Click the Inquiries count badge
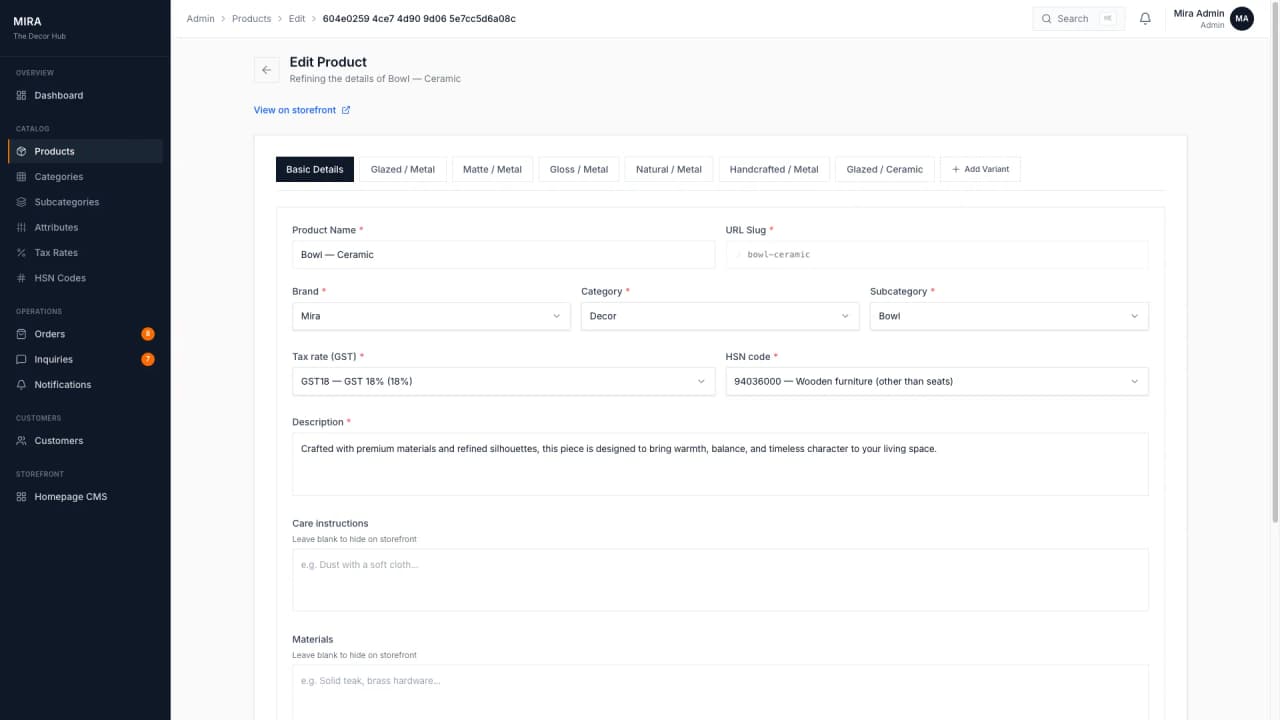 (x=148, y=359)
